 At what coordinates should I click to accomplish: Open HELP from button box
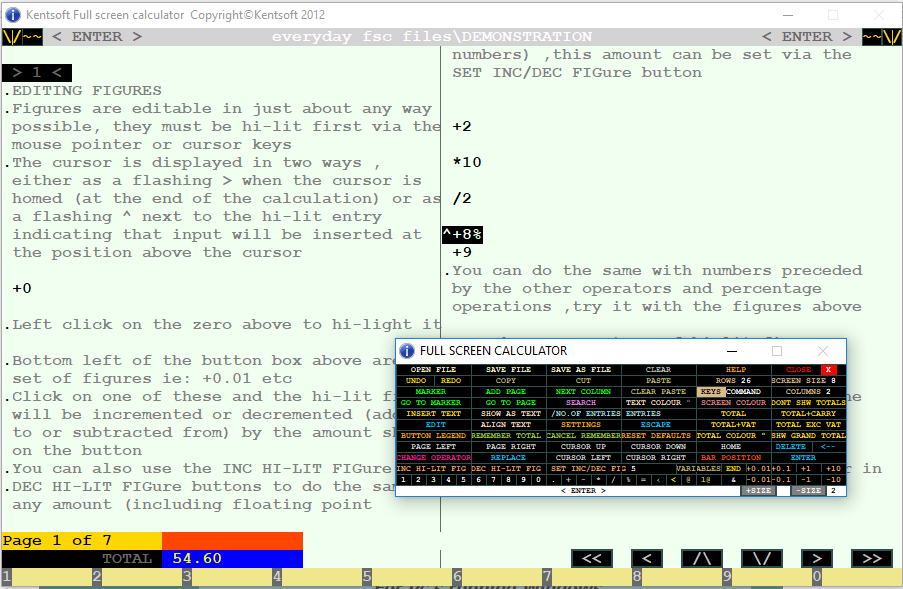tap(735, 370)
